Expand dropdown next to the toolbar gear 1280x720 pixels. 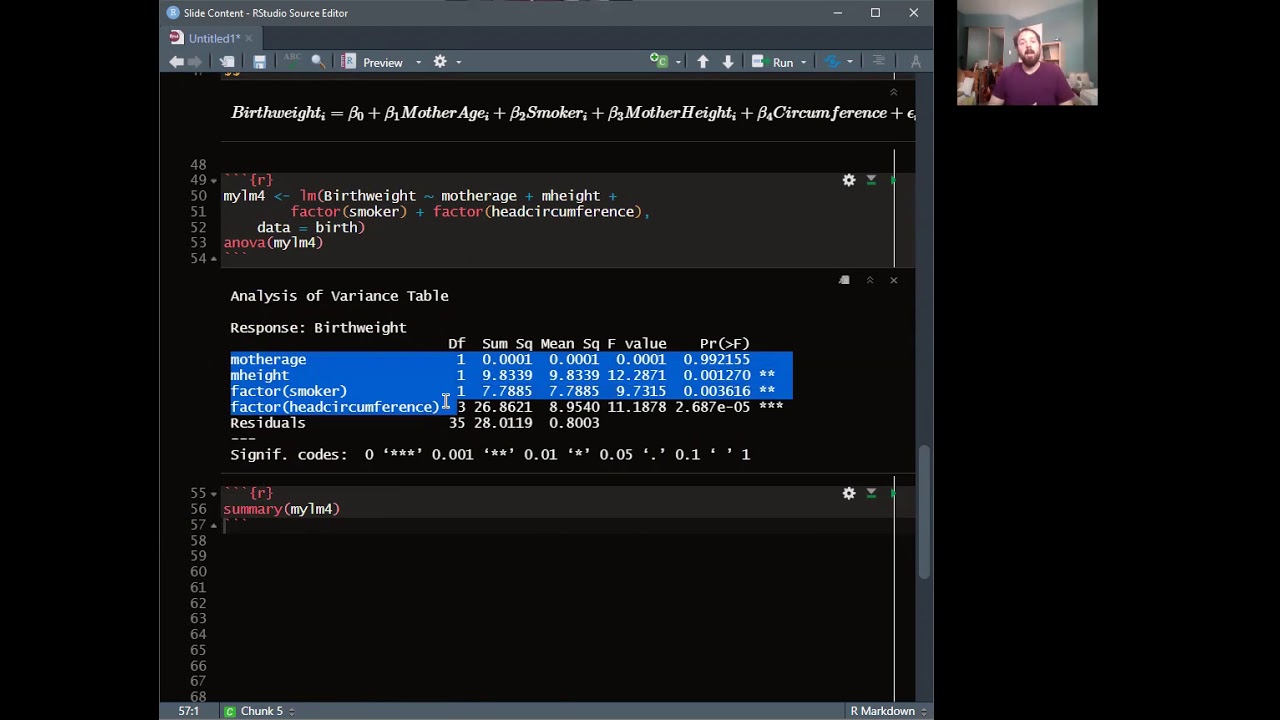[459, 62]
